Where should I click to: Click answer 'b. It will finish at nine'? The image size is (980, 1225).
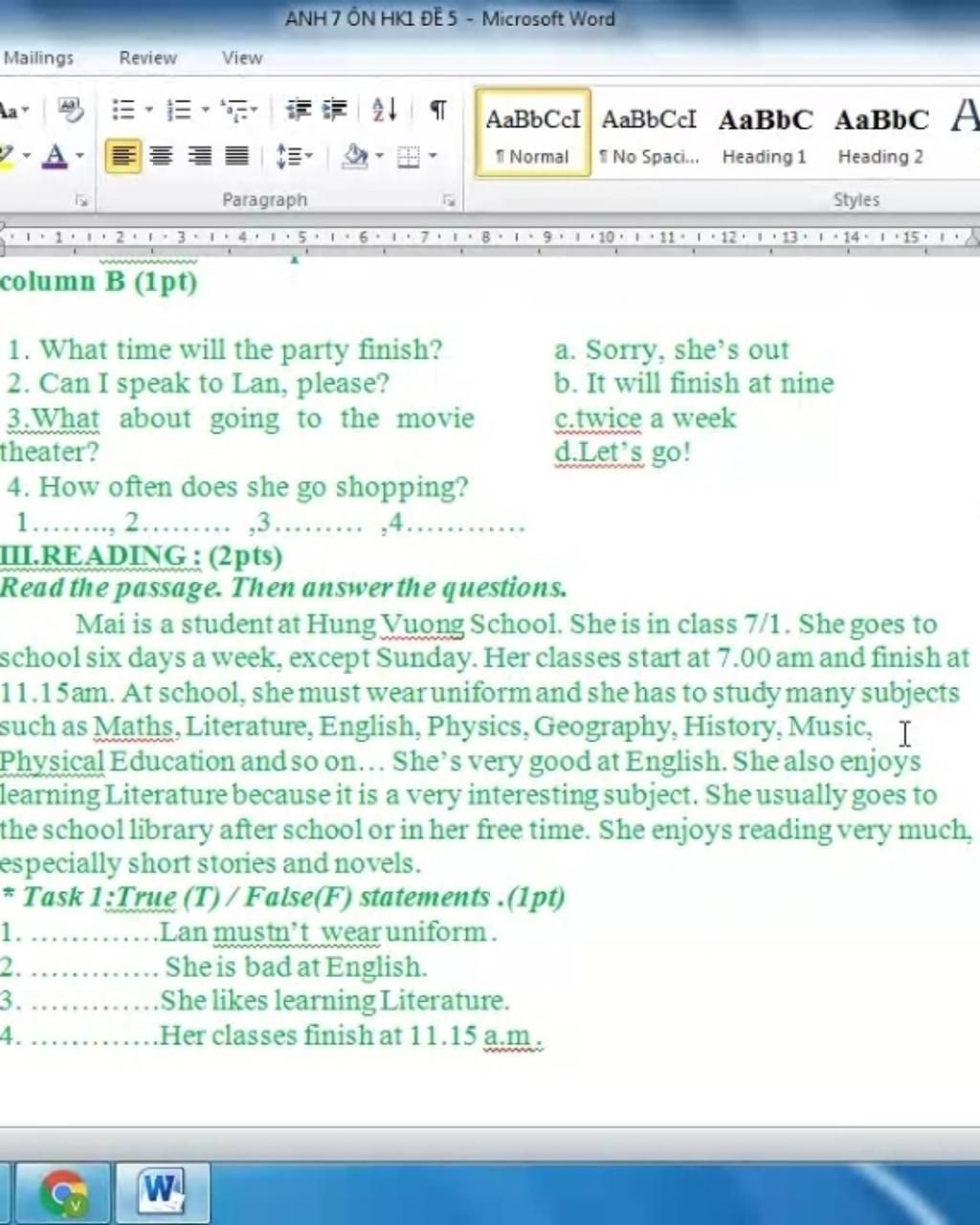694,383
